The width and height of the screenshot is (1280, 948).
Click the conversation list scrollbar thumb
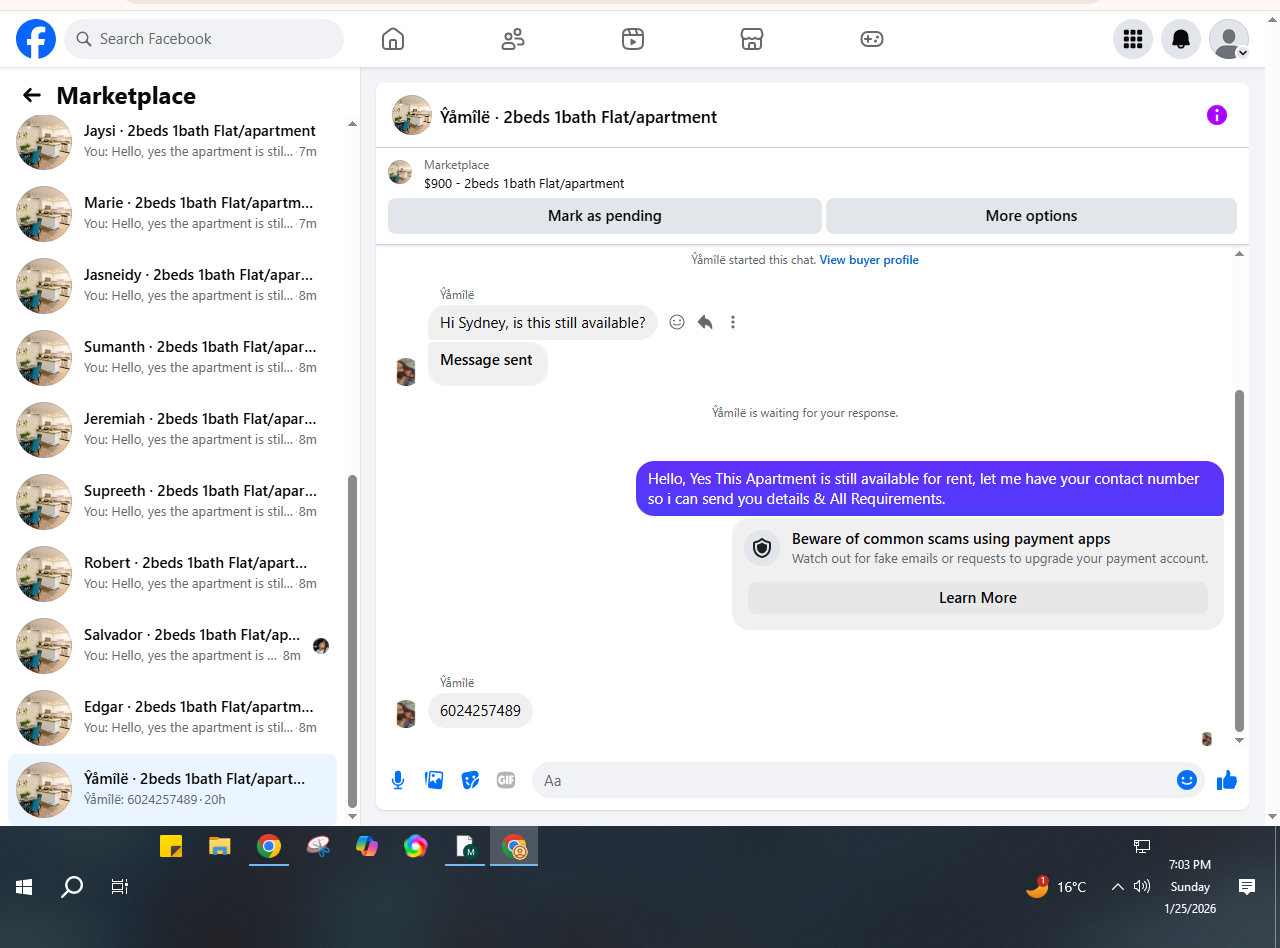click(352, 640)
